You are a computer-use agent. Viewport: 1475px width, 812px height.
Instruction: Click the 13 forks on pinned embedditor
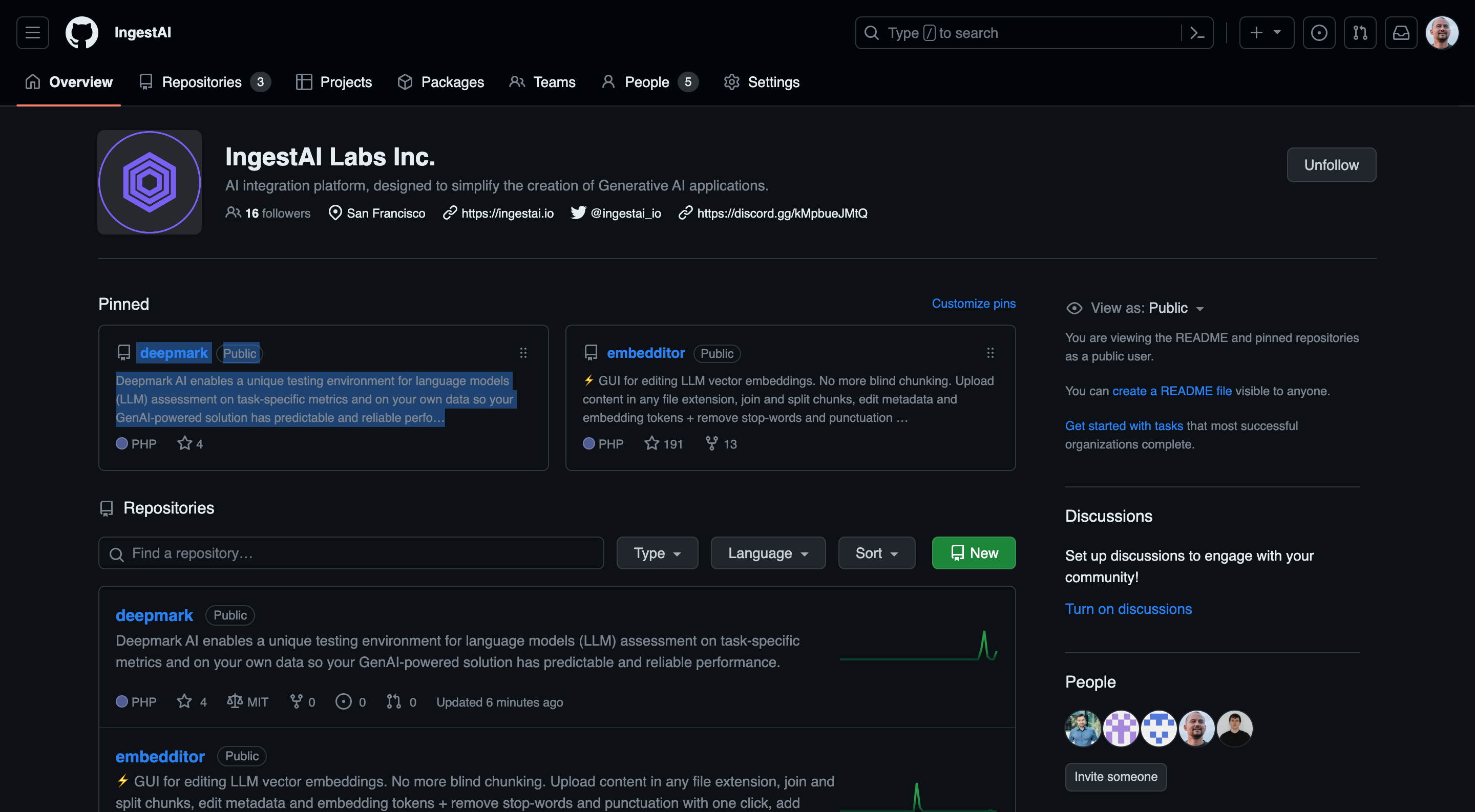[721, 443]
